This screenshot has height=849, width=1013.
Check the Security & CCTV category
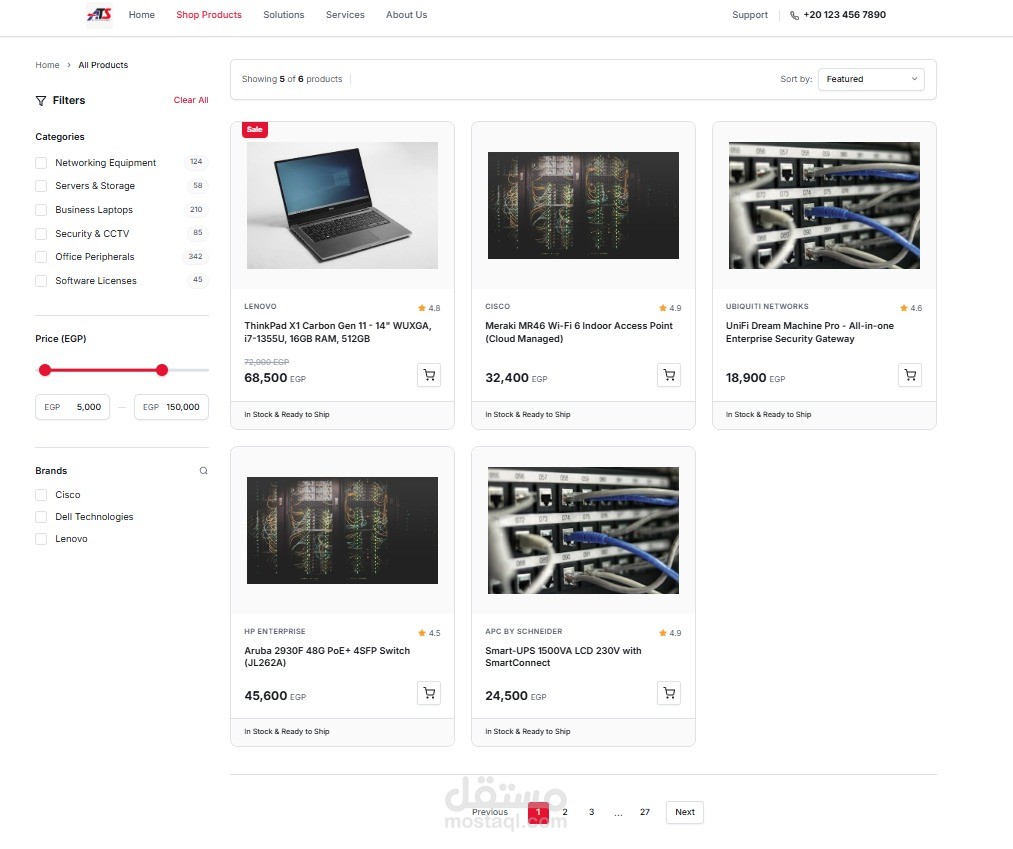coord(41,234)
